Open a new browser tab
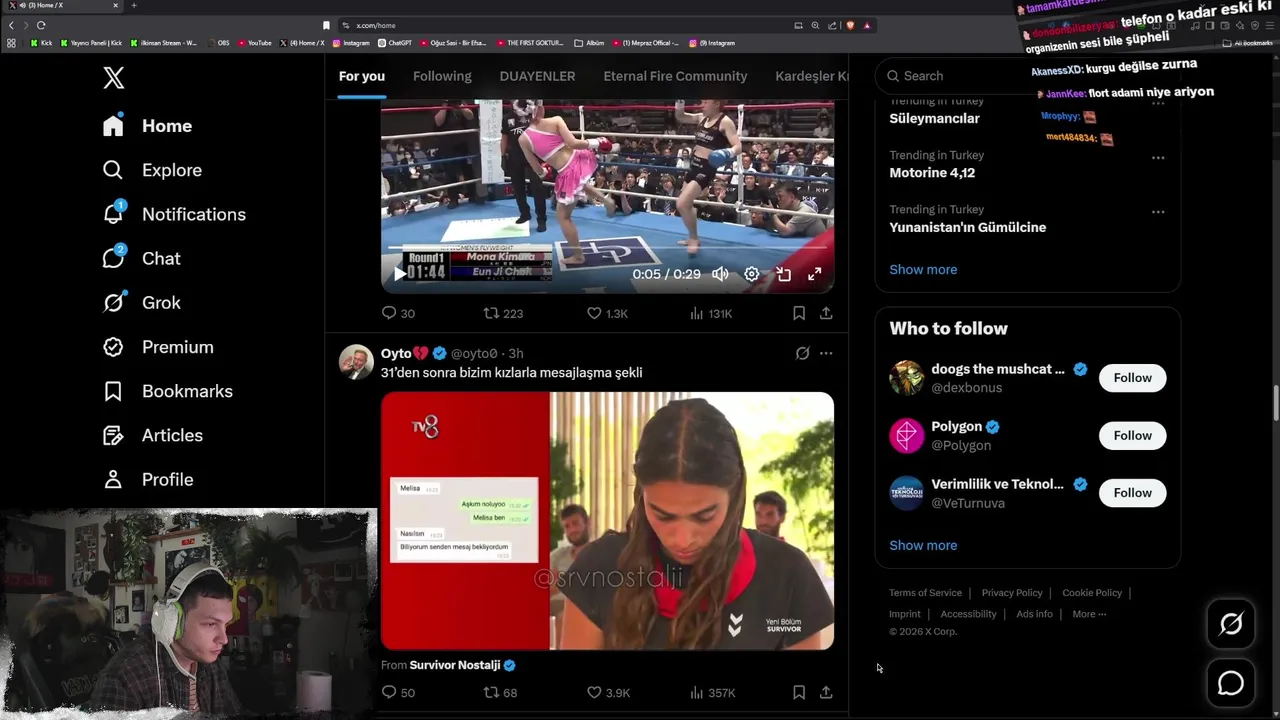Screen dimensions: 1280x720 point(134,5)
